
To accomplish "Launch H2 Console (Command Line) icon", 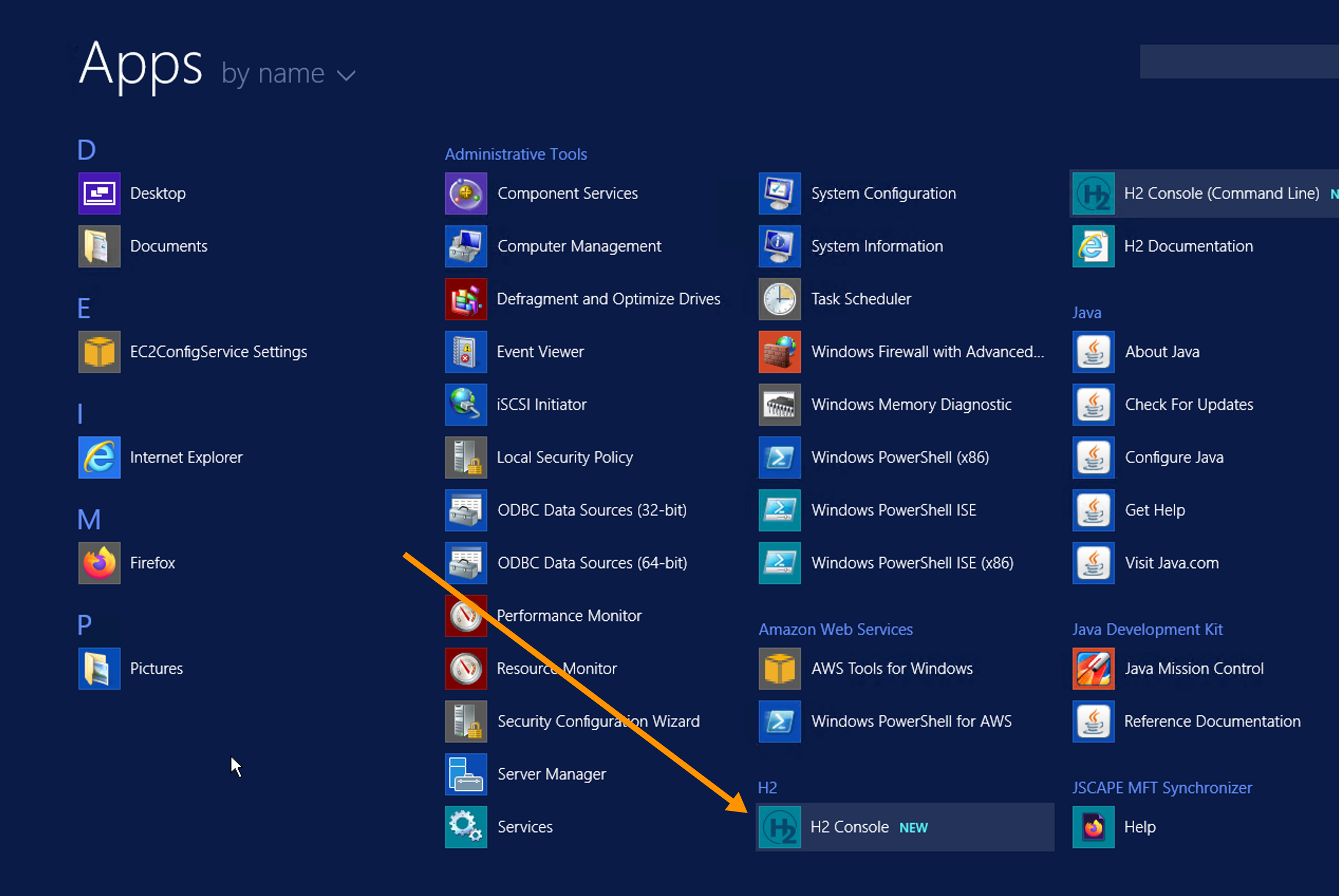I will [1093, 193].
